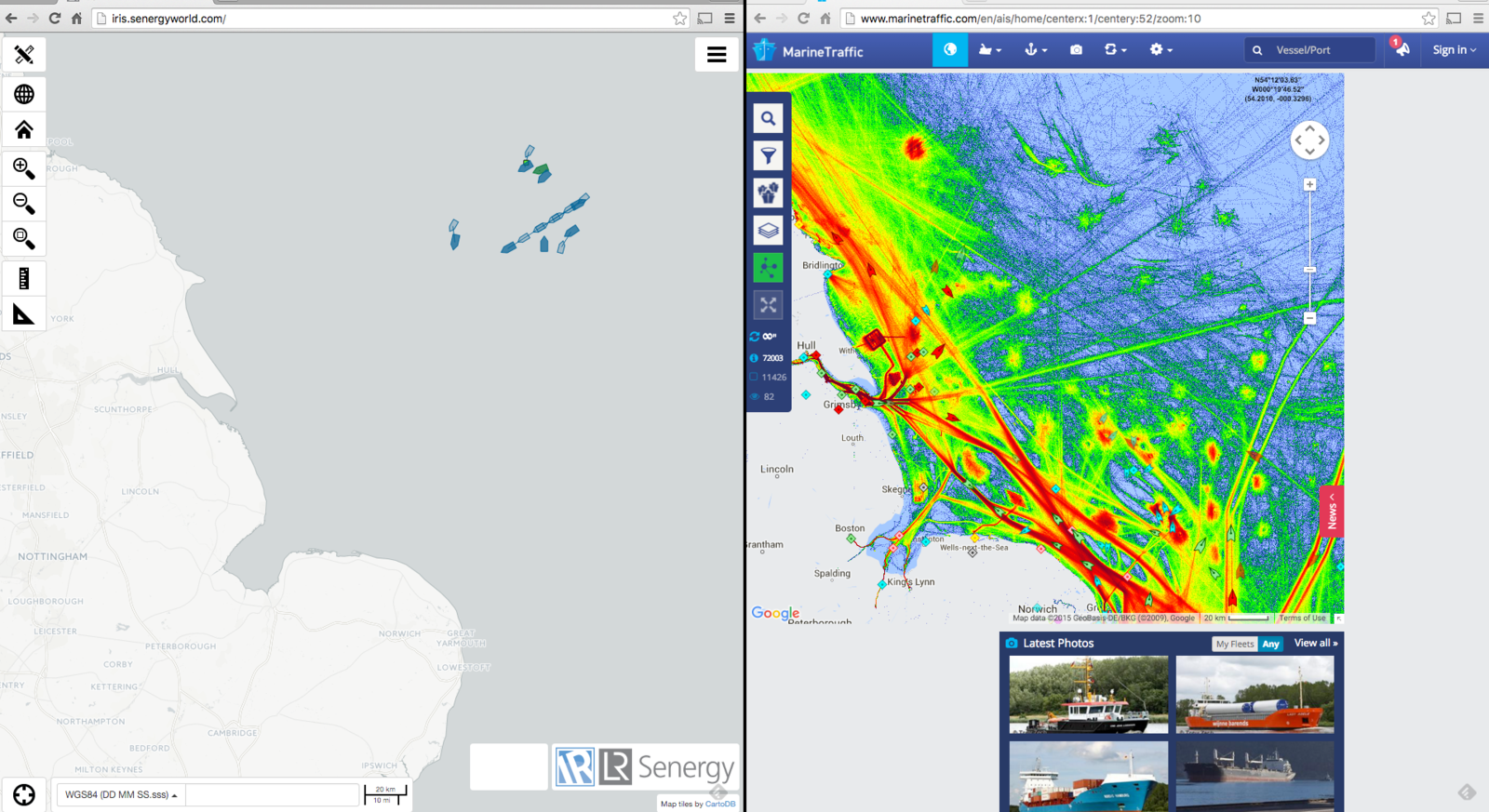Screen dimensions: 1489x812
Task: Select the zoom in magnifier in IRIS
Action: tap(24, 167)
